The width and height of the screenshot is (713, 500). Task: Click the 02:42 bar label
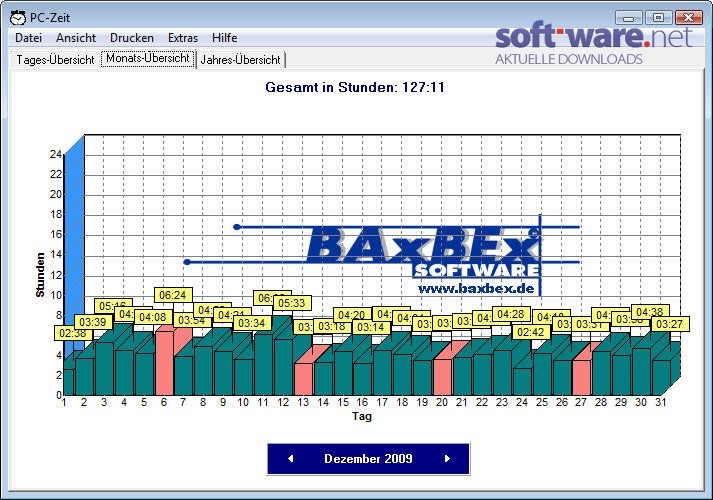[x=531, y=332]
